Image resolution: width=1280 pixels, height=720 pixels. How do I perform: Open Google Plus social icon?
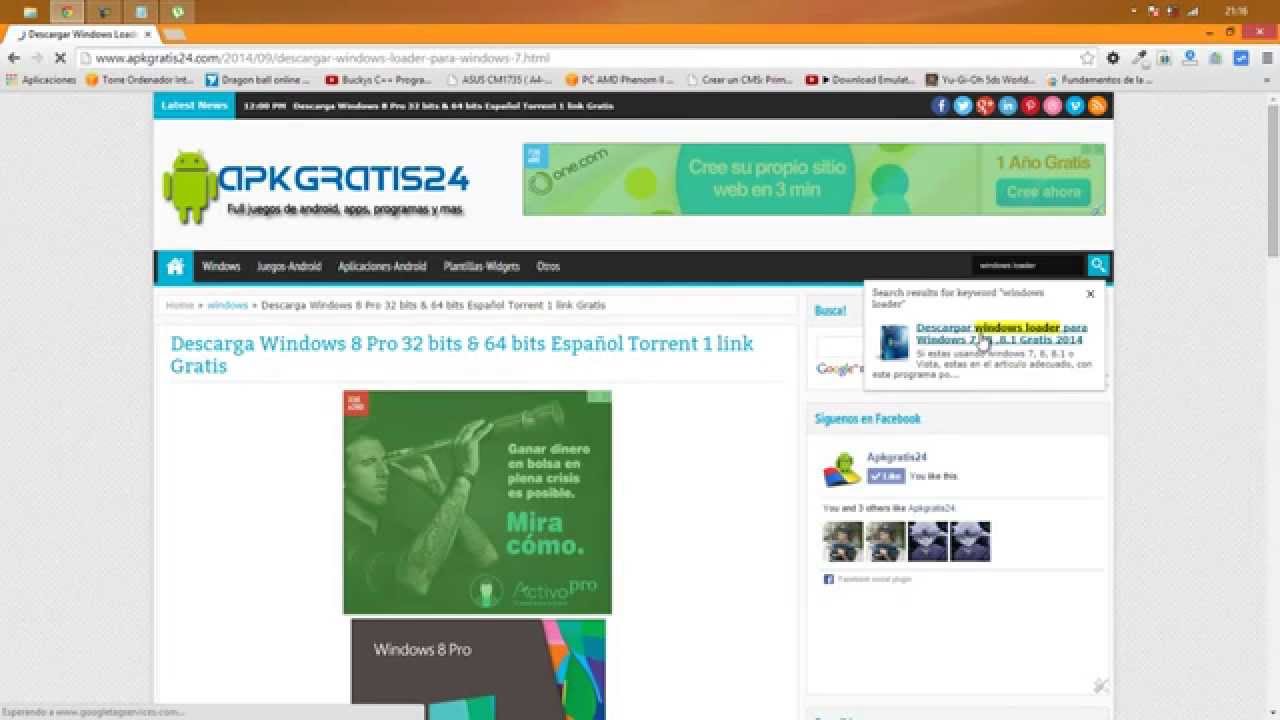pos(986,105)
